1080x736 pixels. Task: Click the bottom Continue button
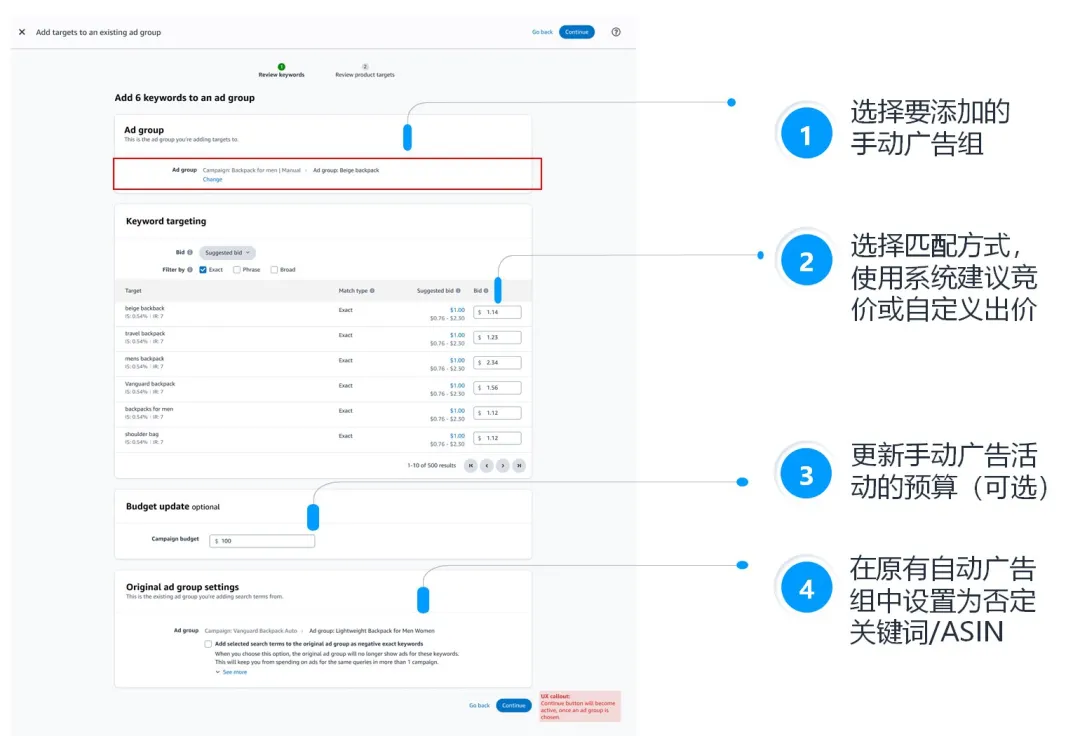coord(513,705)
